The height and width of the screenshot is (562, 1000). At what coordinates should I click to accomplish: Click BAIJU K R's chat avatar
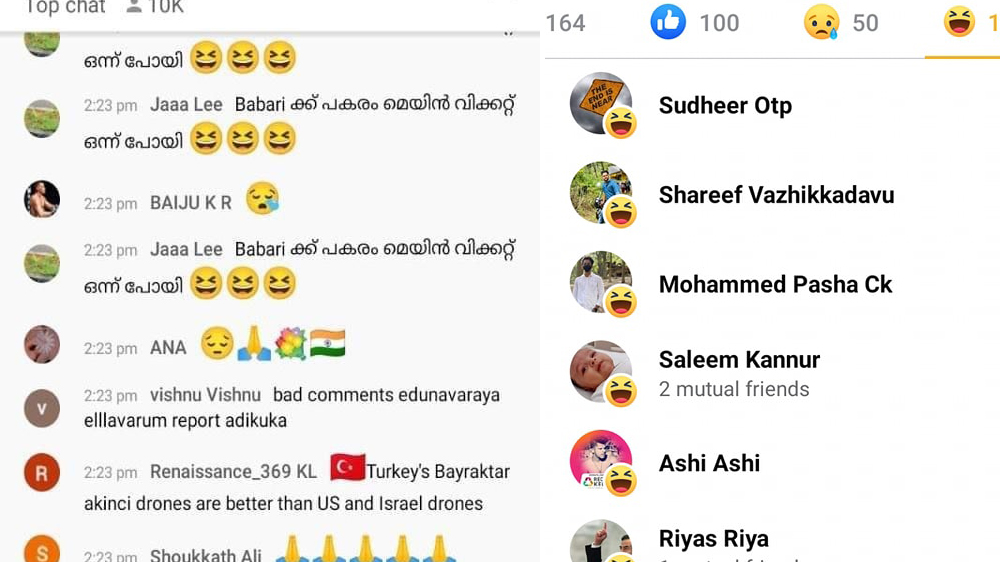(42, 199)
